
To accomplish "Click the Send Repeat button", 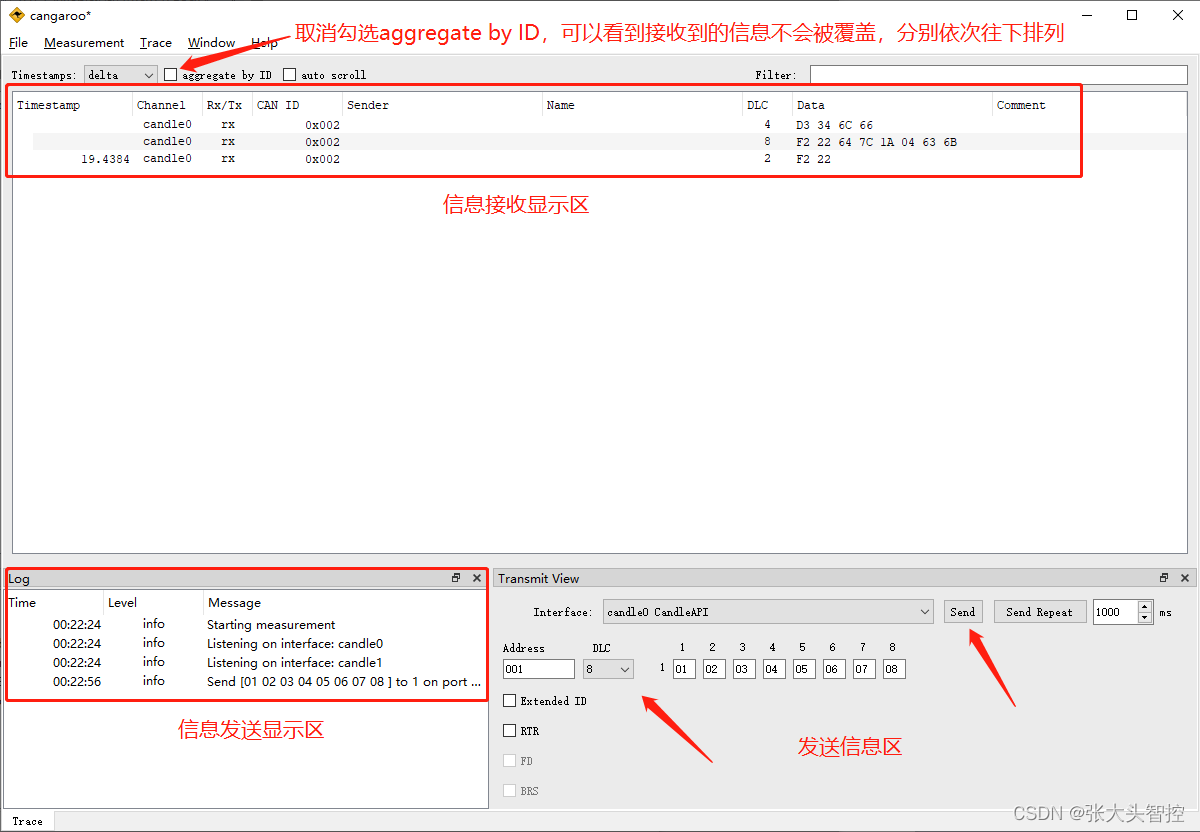I will coord(1040,611).
